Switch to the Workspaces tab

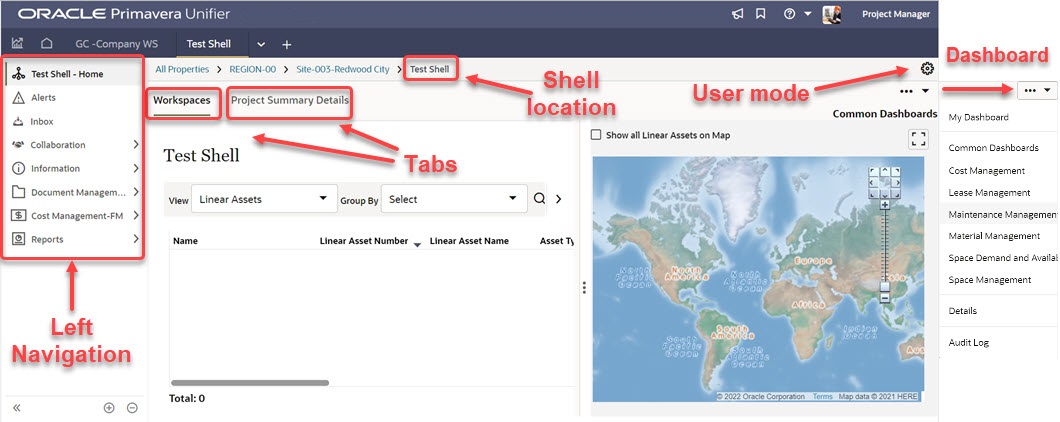[x=182, y=100]
